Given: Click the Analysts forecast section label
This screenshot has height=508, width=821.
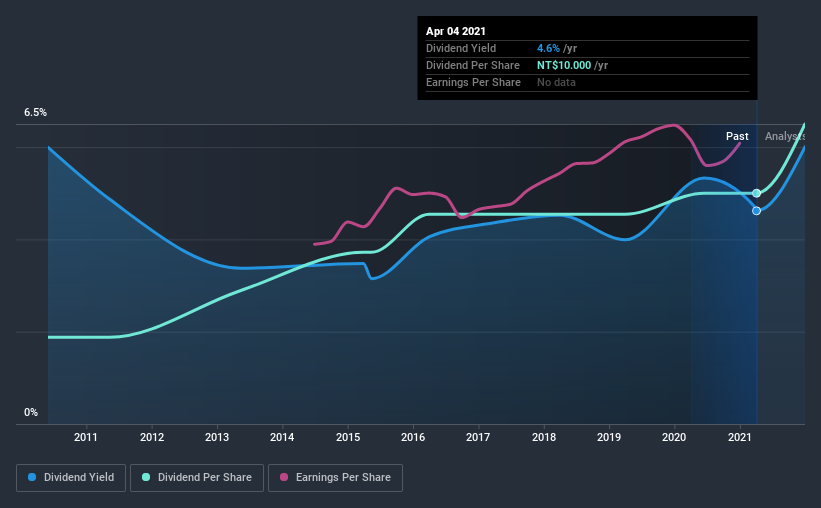Looking at the screenshot, I should click(785, 136).
